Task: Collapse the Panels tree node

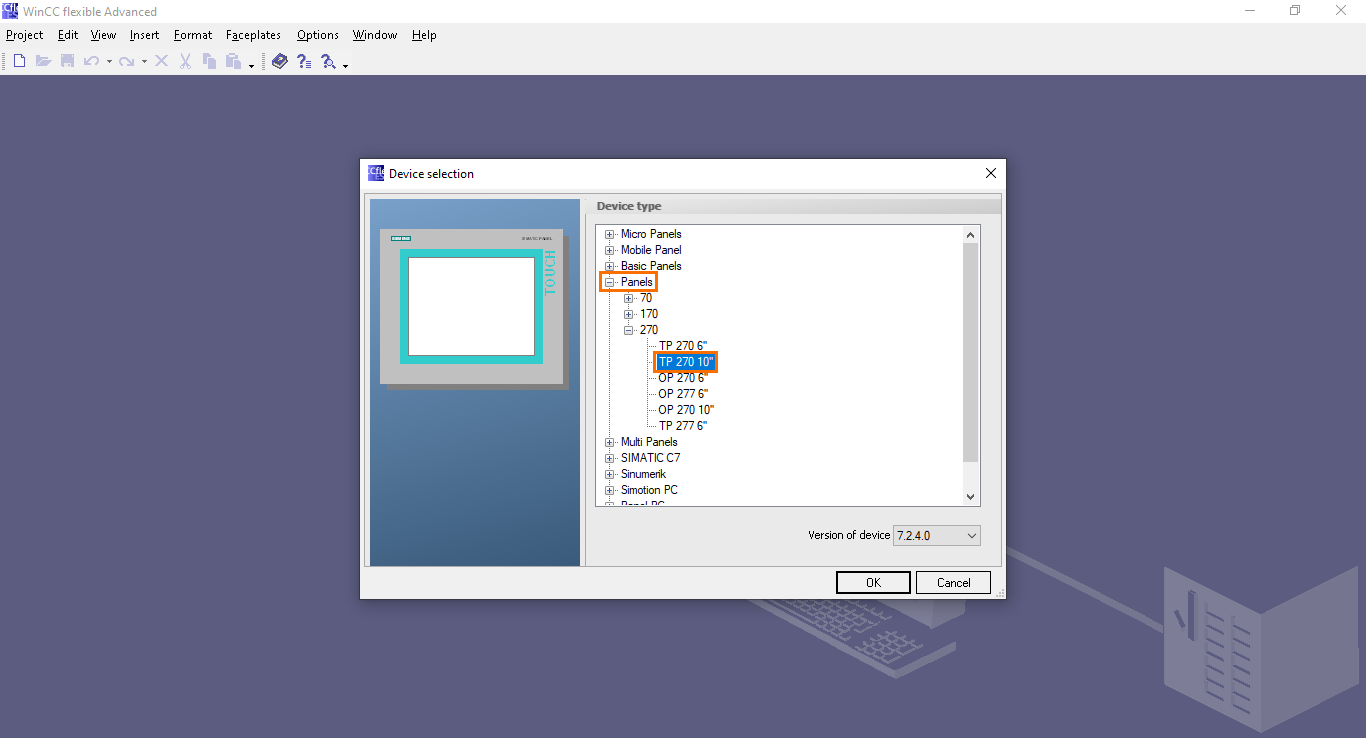Action: tap(610, 282)
